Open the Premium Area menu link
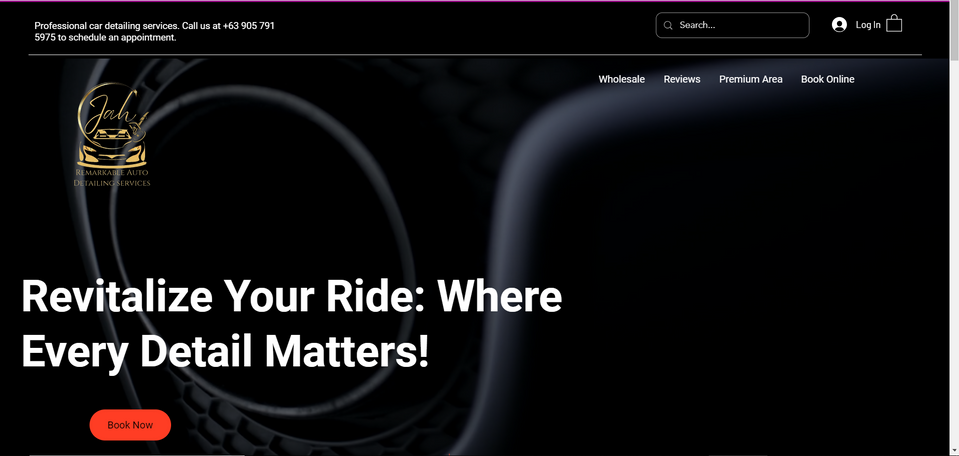This screenshot has width=959, height=456. (750, 79)
